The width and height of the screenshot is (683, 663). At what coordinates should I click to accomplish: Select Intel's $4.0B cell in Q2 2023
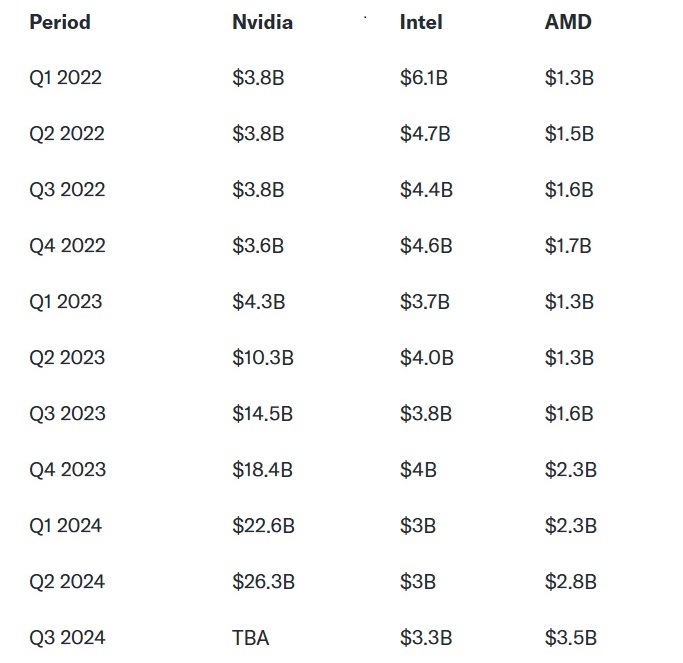(x=426, y=358)
